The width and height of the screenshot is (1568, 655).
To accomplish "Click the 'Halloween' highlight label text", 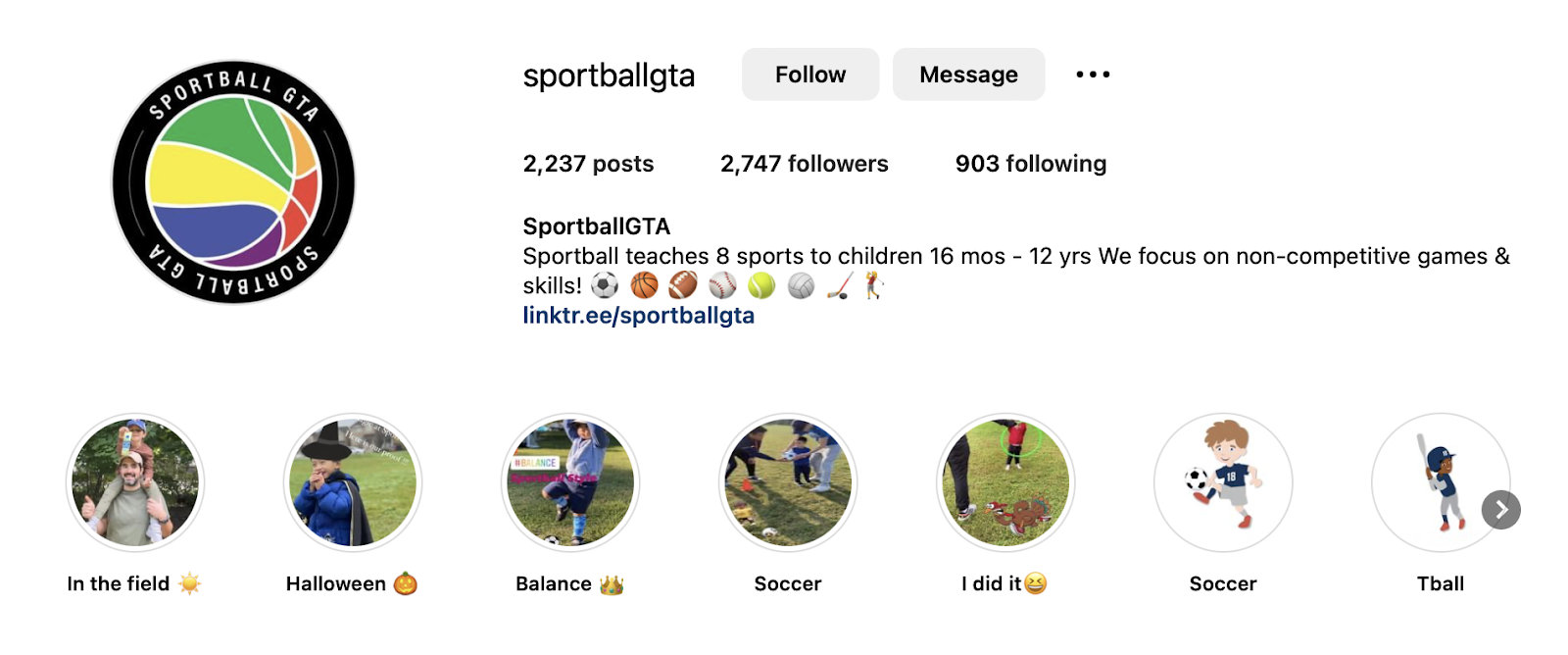I will [x=336, y=584].
